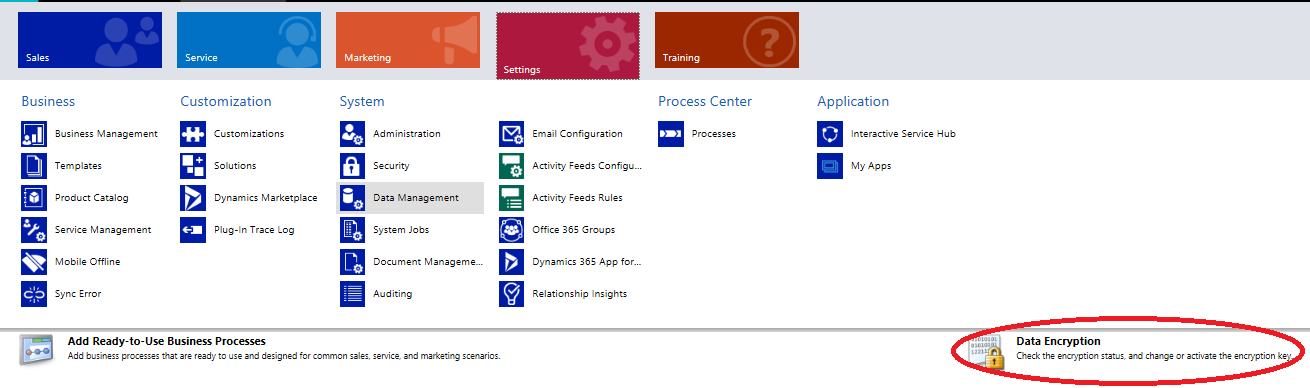1310x388 pixels.
Task: Open Data Encryption title
Action: tap(1058, 342)
